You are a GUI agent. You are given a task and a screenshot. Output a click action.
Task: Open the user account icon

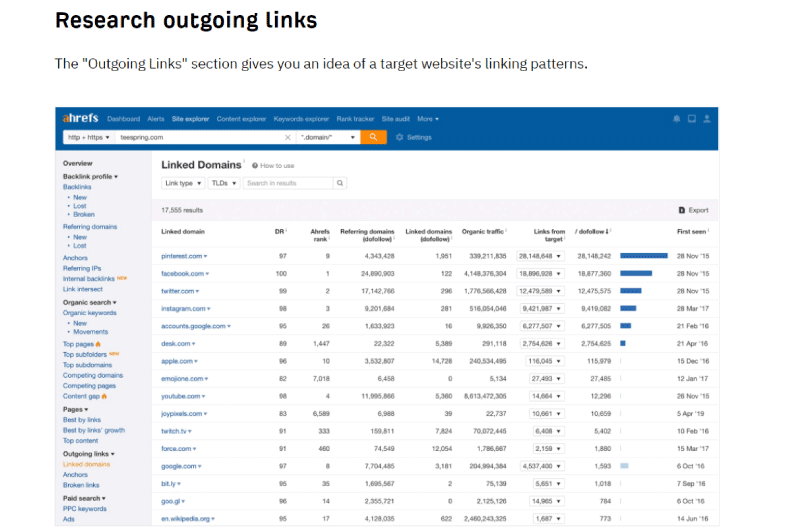(707, 119)
